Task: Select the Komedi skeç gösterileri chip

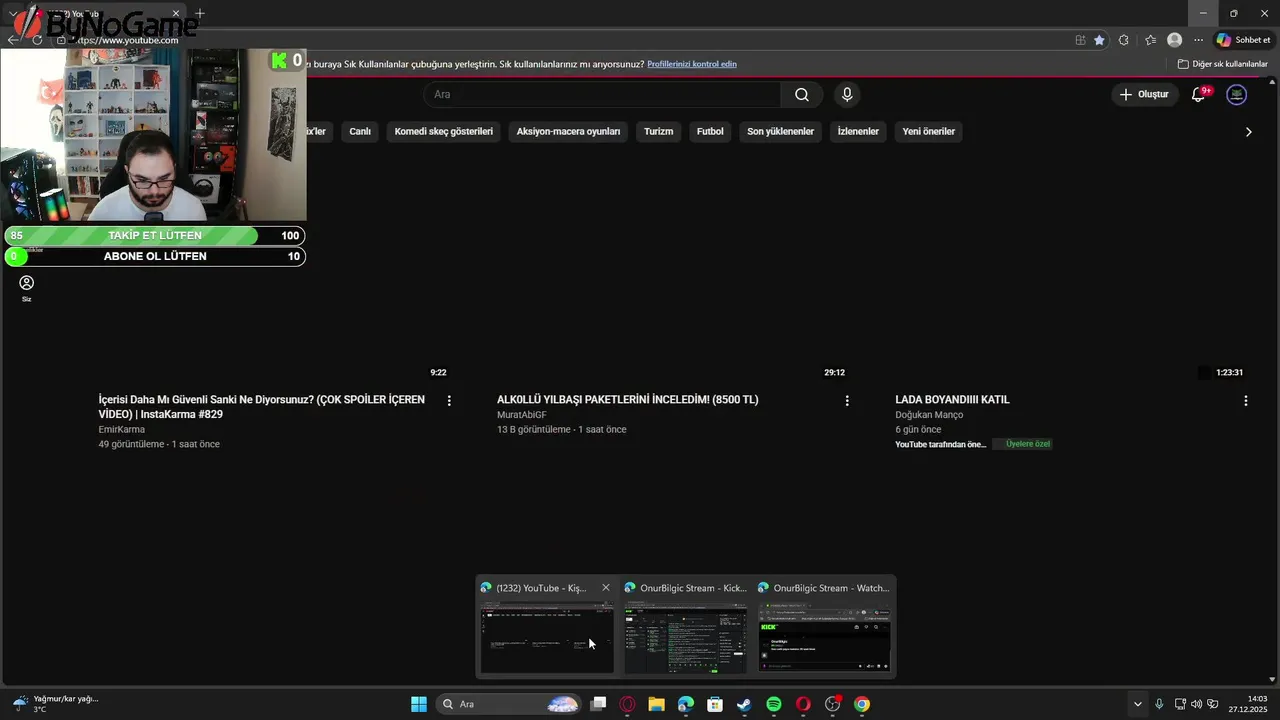Action: 444,131
